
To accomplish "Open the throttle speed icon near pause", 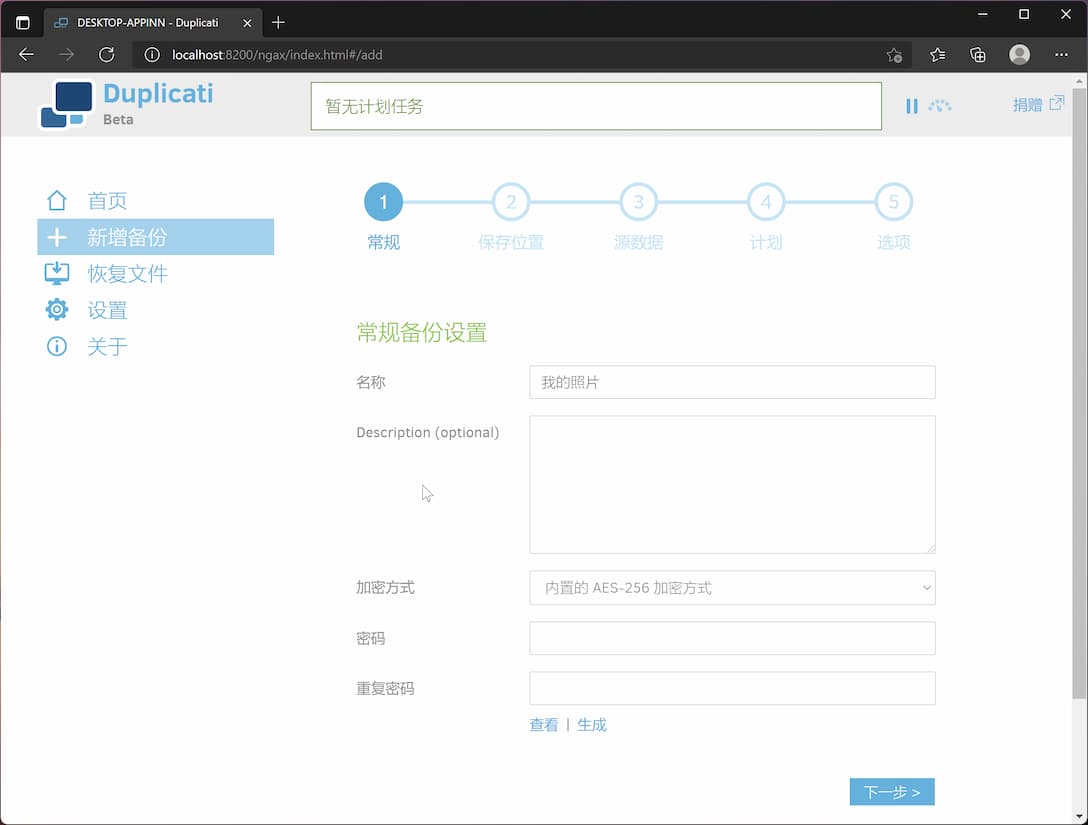I will (940, 106).
